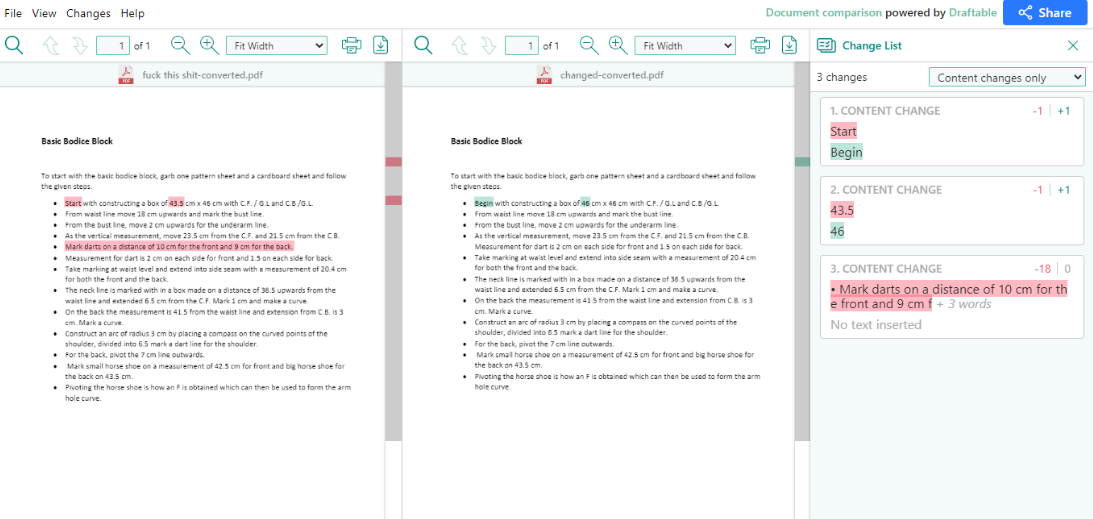Open the Changes menu
The width and height of the screenshot is (1093, 519).
pos(88,13)
